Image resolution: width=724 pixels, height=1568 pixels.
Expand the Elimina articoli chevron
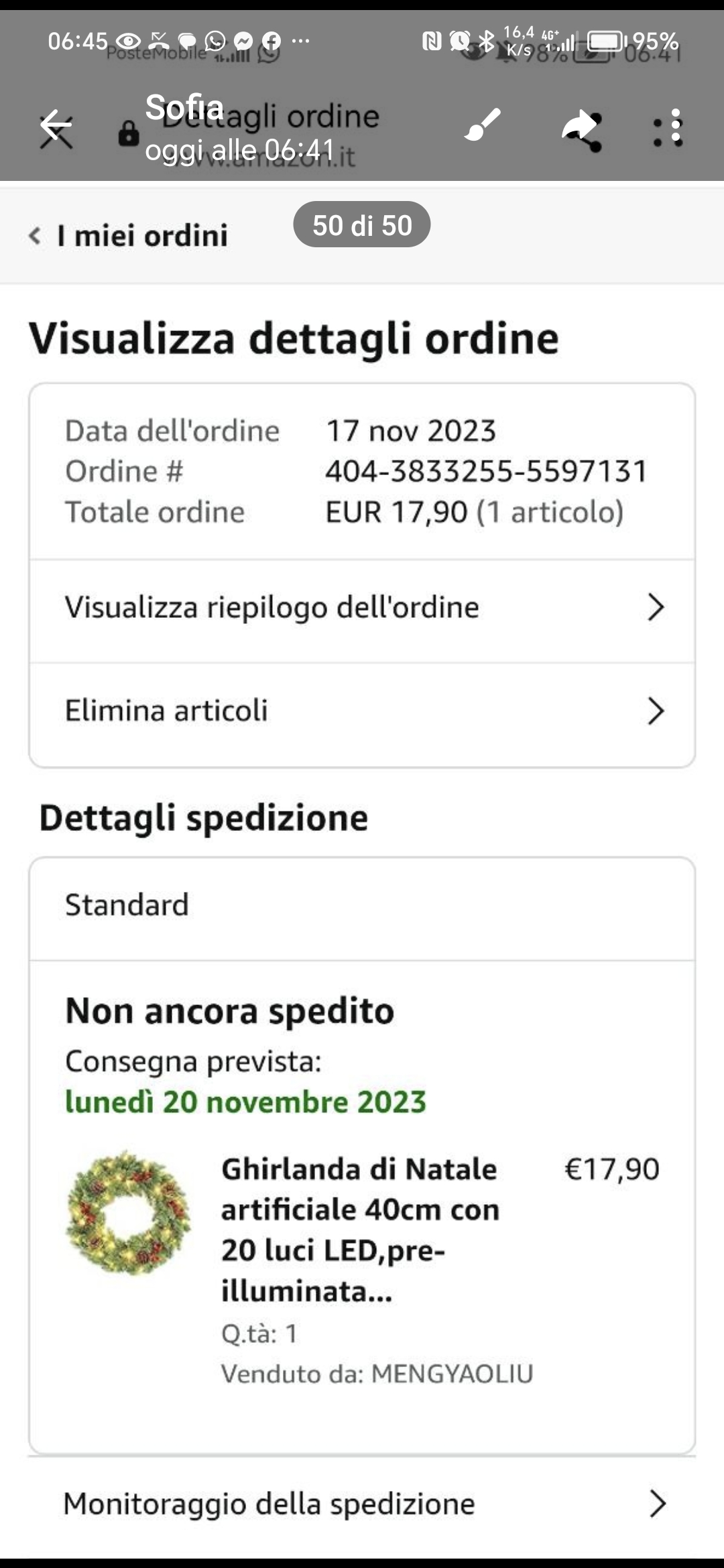(656, 711)
